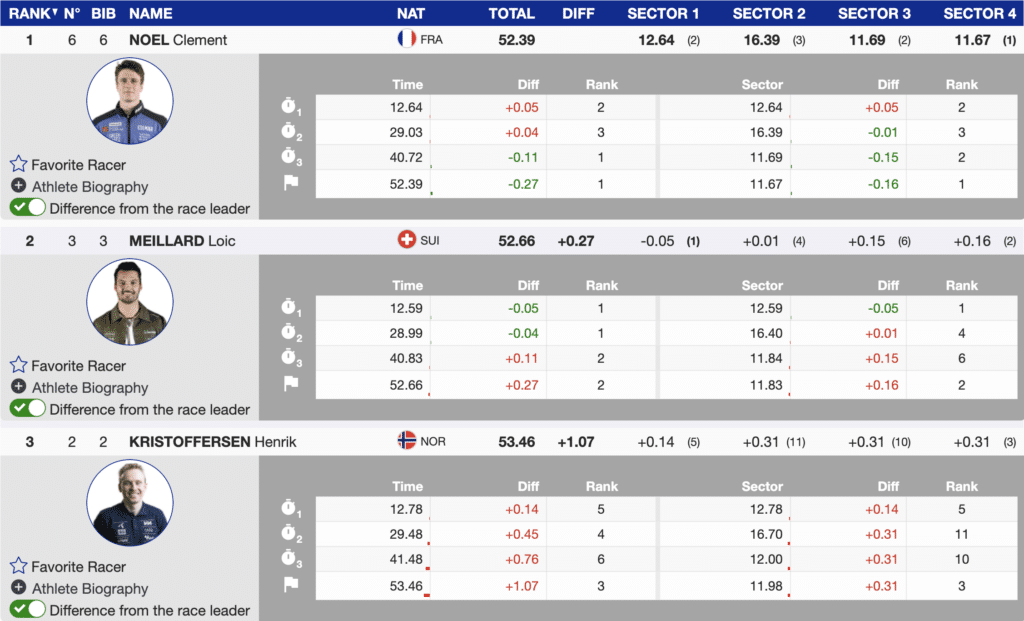Click the Swiss flag icon next to SUI
This screenshot has height=621, width=1024.
click(406, 241)
